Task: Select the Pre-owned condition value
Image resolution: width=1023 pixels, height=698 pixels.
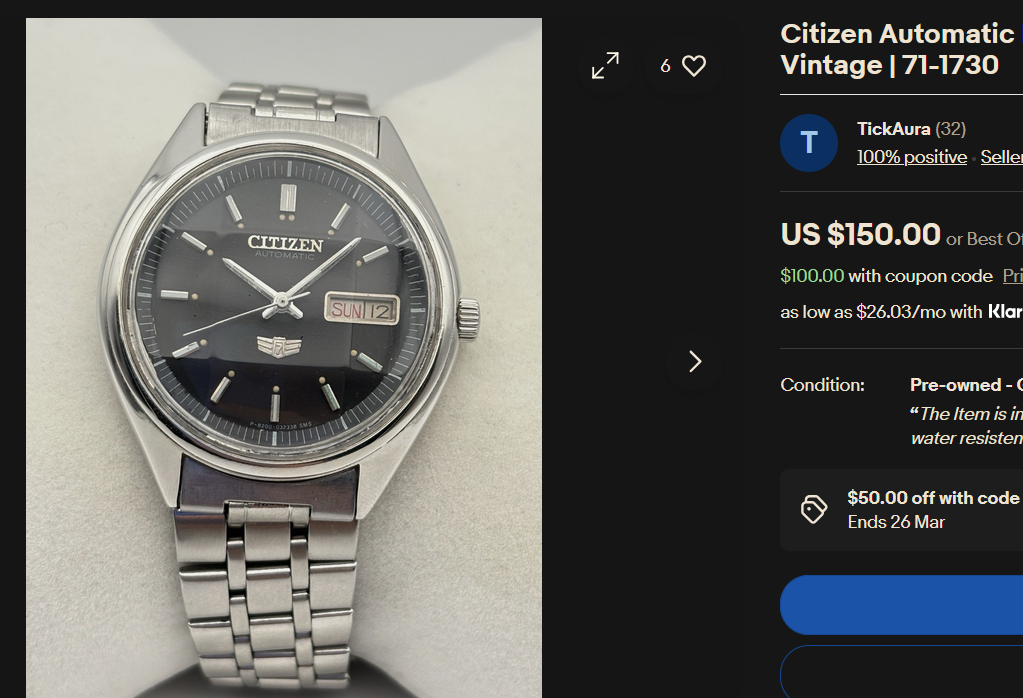Action: click(x=966, y=385)
